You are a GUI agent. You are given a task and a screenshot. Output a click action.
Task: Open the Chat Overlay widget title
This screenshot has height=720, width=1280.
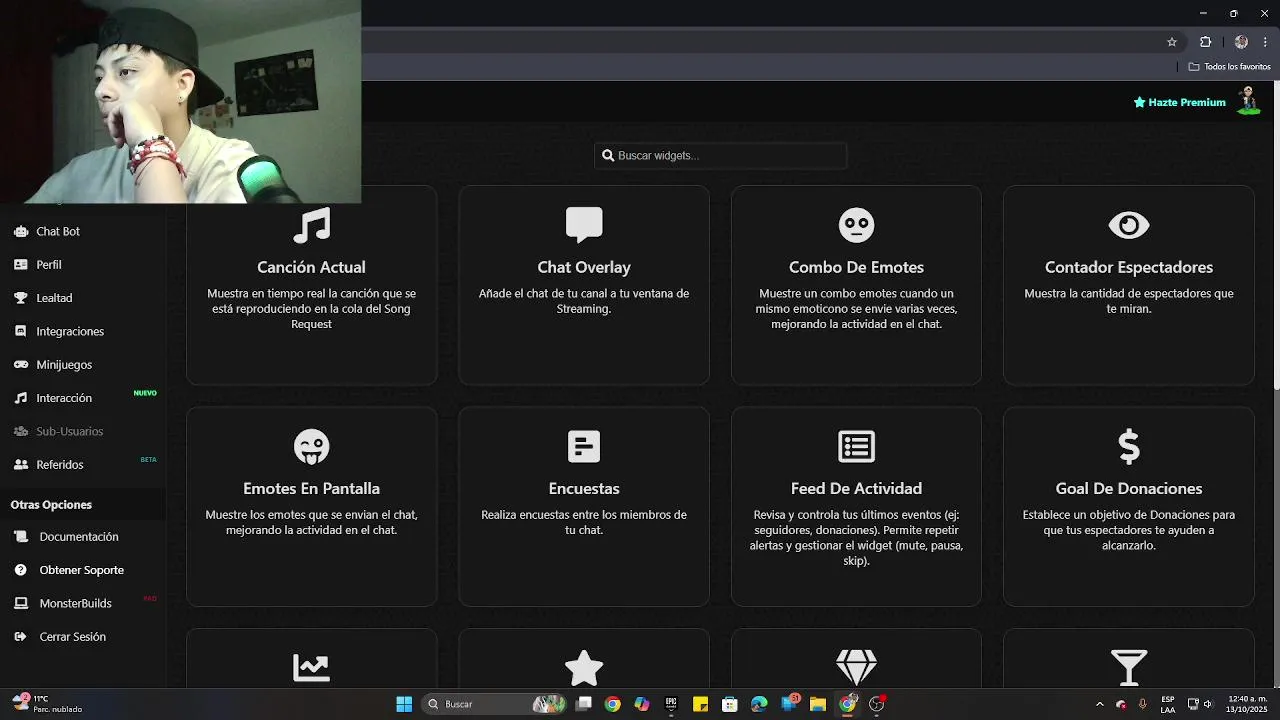(584, 267)
